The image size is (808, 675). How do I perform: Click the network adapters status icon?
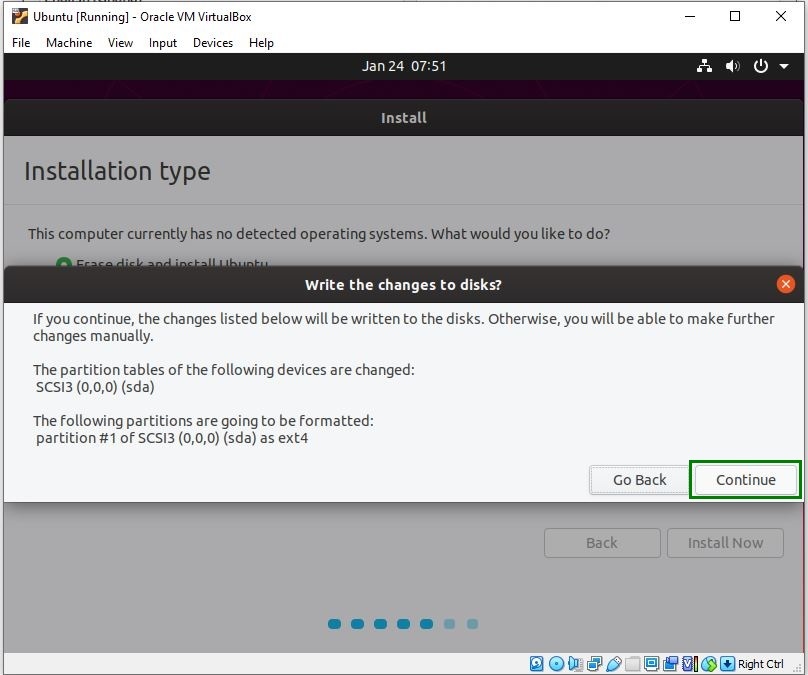[595, 664]
